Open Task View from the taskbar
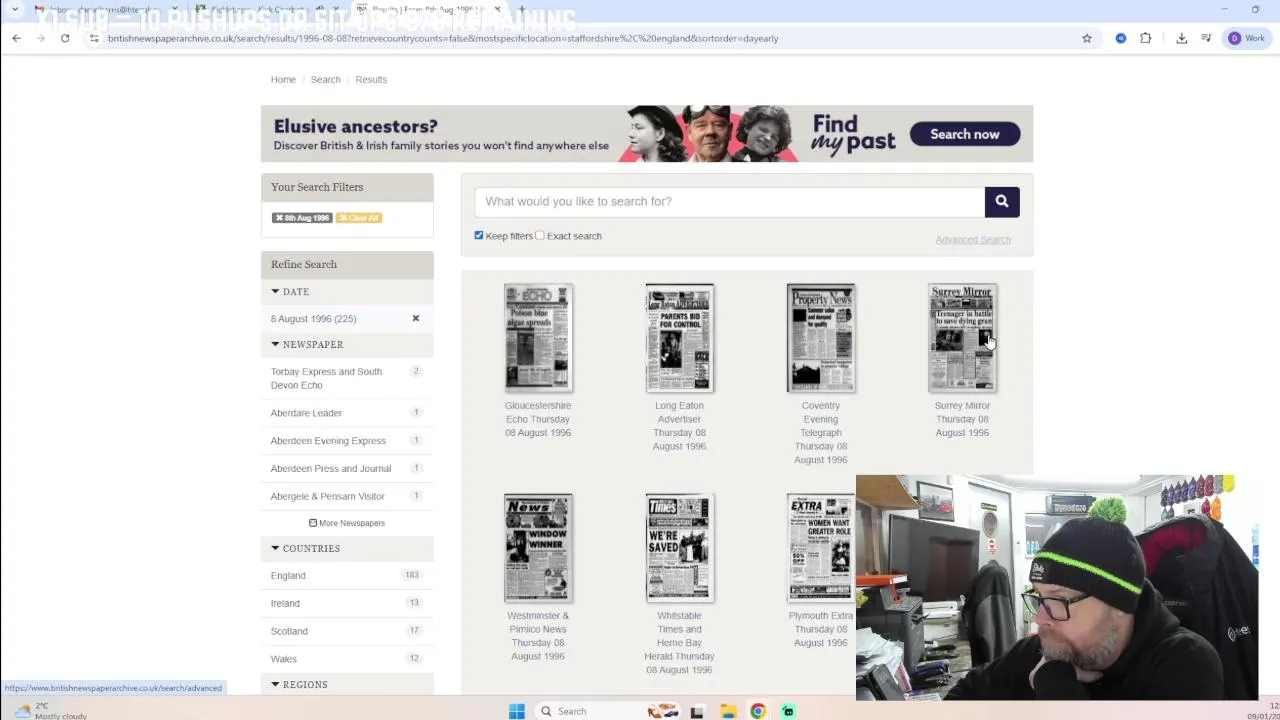 tap(697, 711)
